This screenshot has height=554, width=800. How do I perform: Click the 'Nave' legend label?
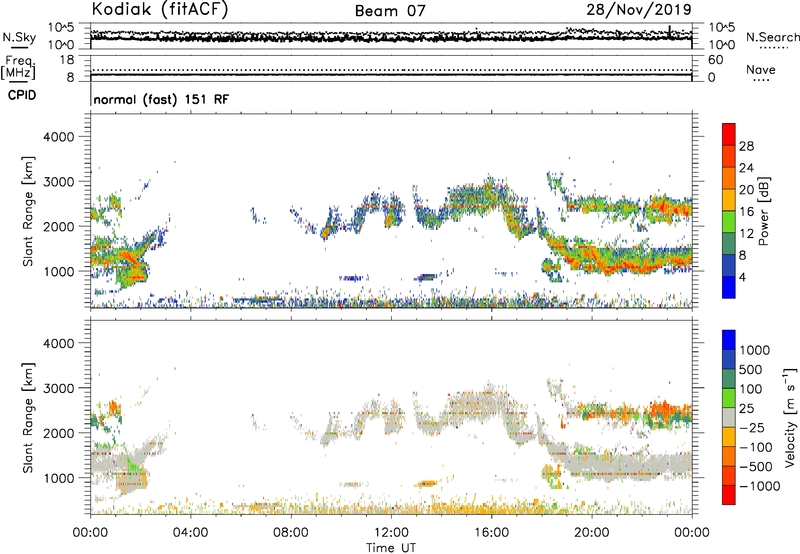761,69
